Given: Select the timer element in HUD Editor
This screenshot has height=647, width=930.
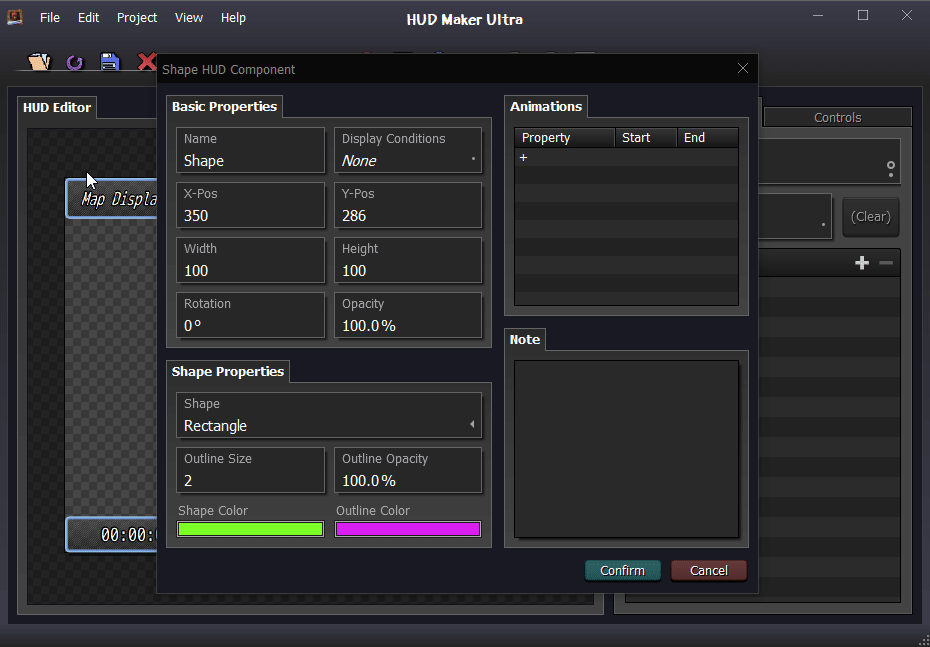Looking at the screenshot, I should click(x=112, y=534).
